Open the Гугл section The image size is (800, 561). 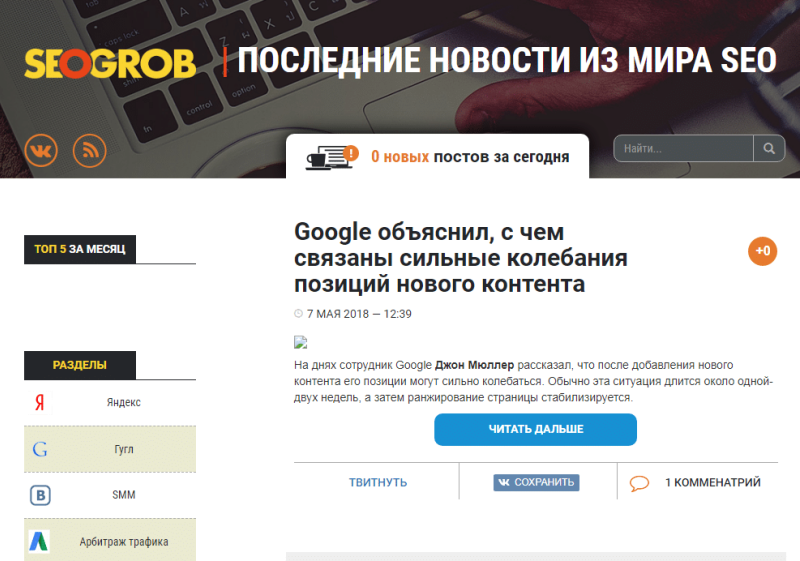110,449
